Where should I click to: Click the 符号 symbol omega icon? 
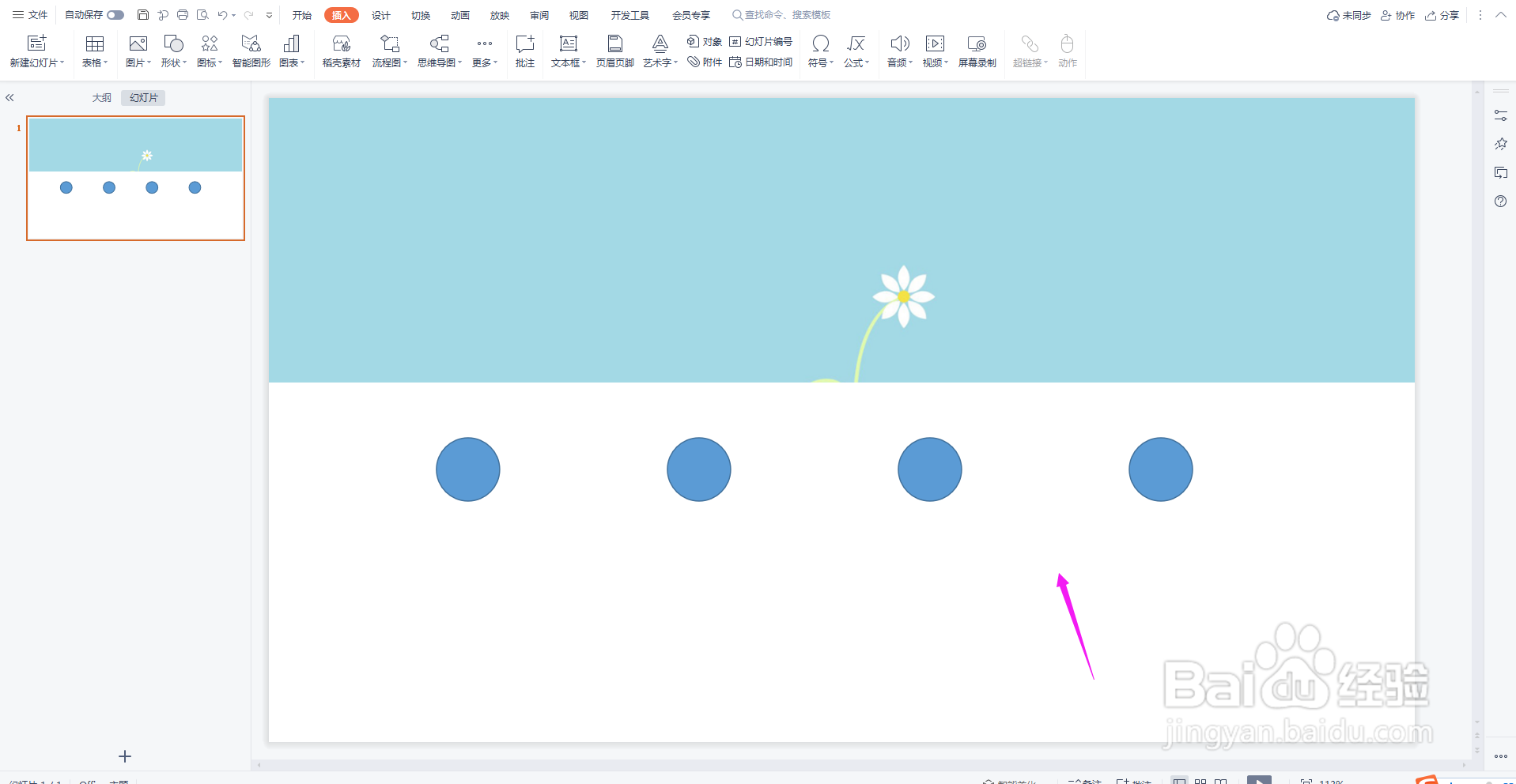pos(821,43)
